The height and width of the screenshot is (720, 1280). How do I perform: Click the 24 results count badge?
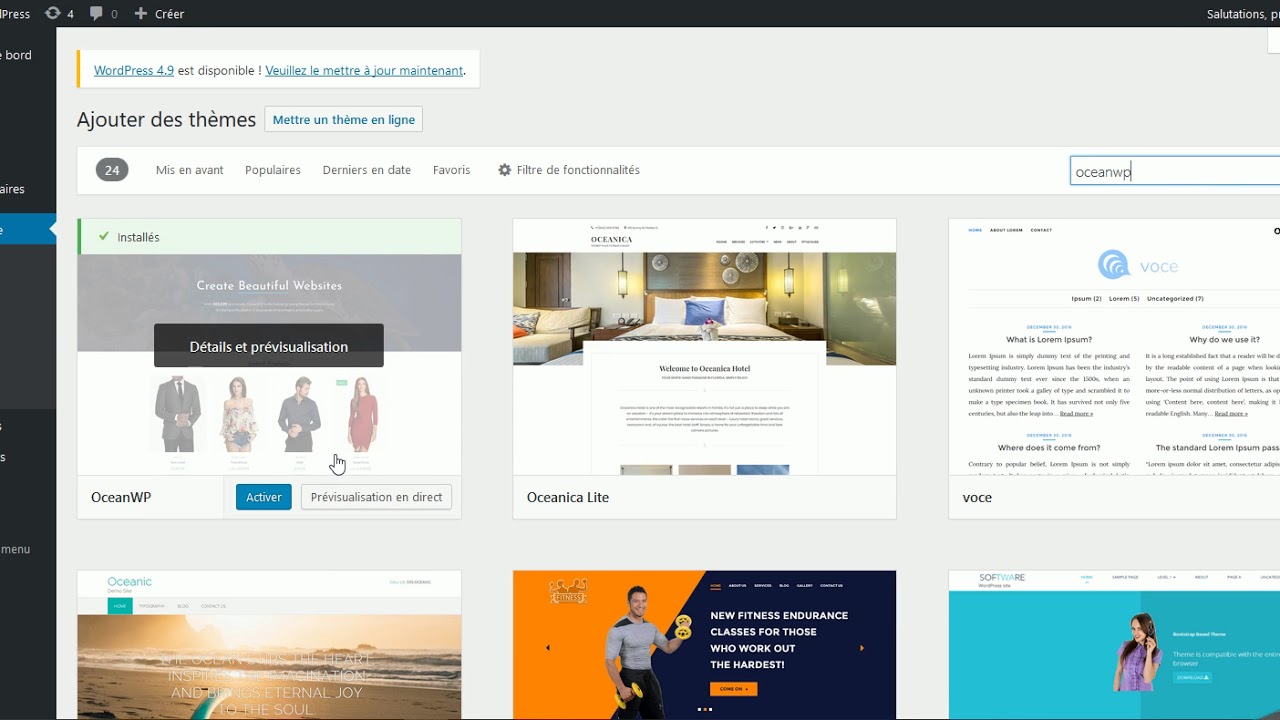point(112,170)
